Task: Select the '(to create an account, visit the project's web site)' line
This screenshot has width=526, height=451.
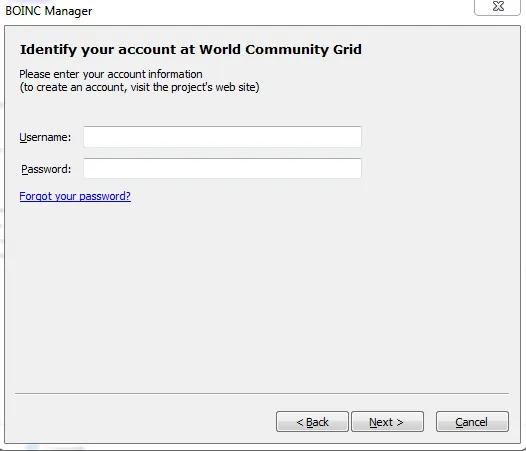Action: pos(140,88)
